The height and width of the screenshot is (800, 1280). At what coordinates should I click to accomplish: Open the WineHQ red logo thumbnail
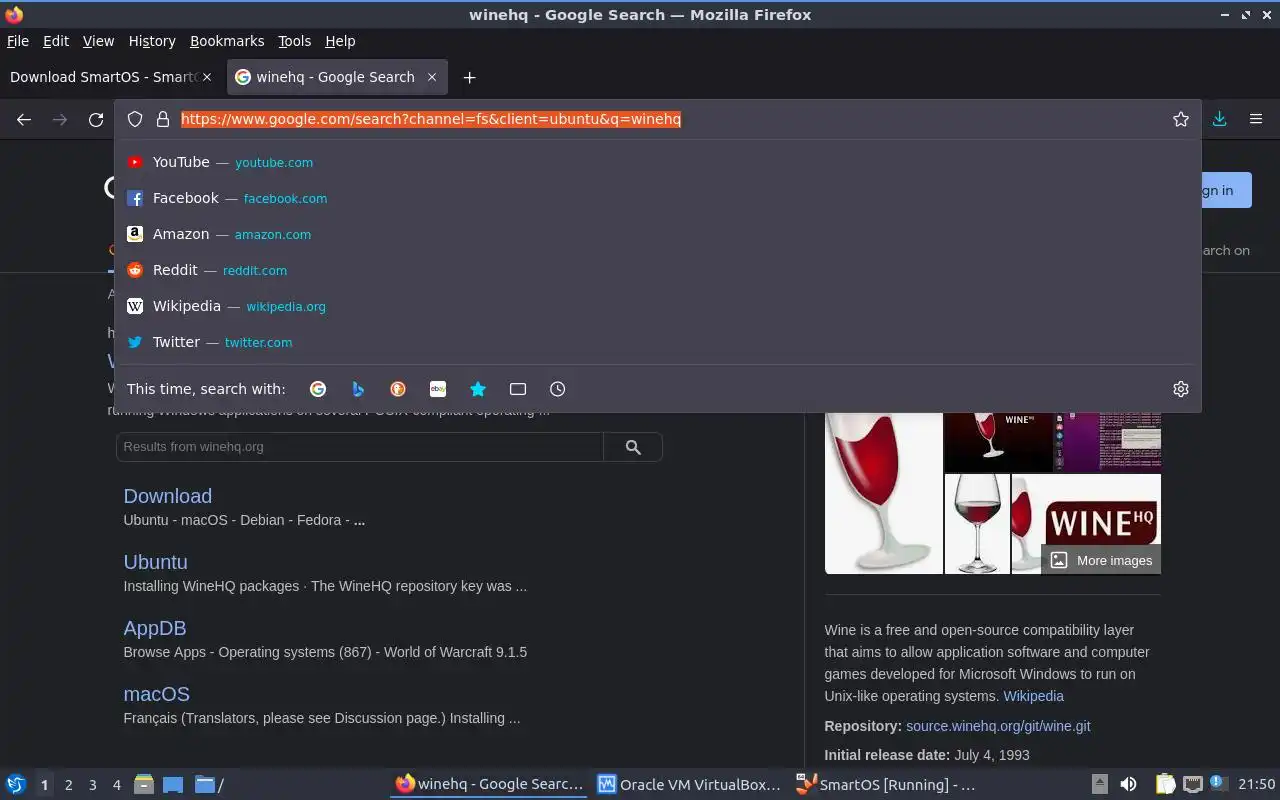(x=1086, y=524)
